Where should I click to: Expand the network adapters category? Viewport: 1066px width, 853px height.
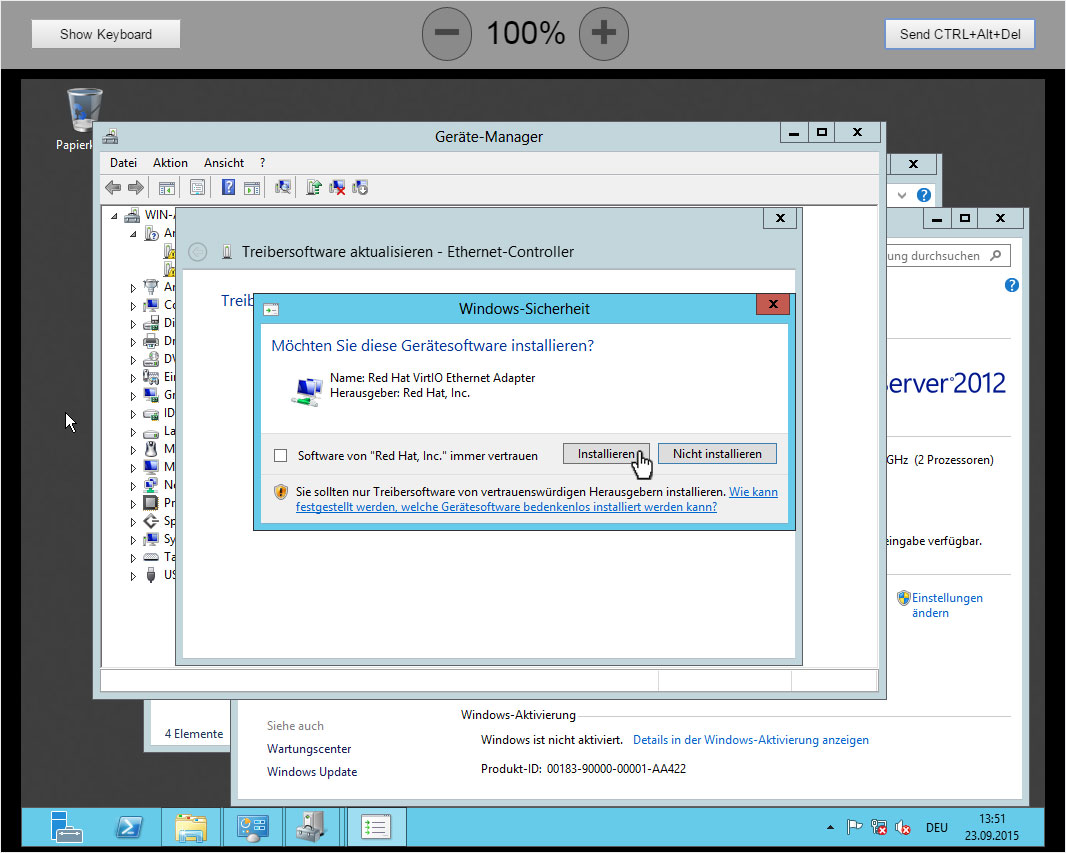click(133, 485)
